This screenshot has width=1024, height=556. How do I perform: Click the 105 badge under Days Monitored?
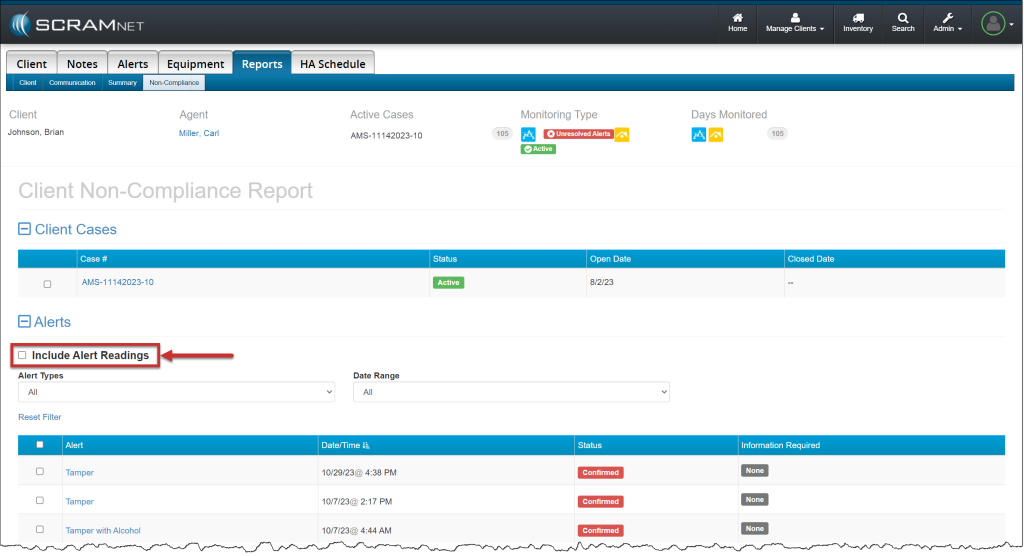(777, 133)
